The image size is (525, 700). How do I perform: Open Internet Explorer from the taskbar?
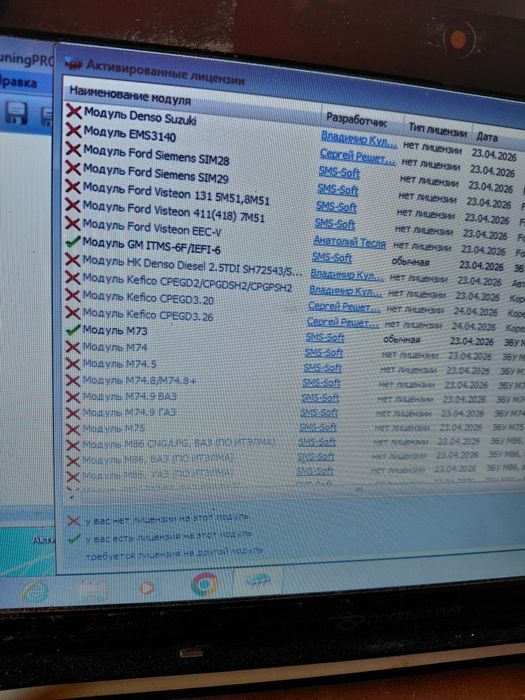pos(36,592)
